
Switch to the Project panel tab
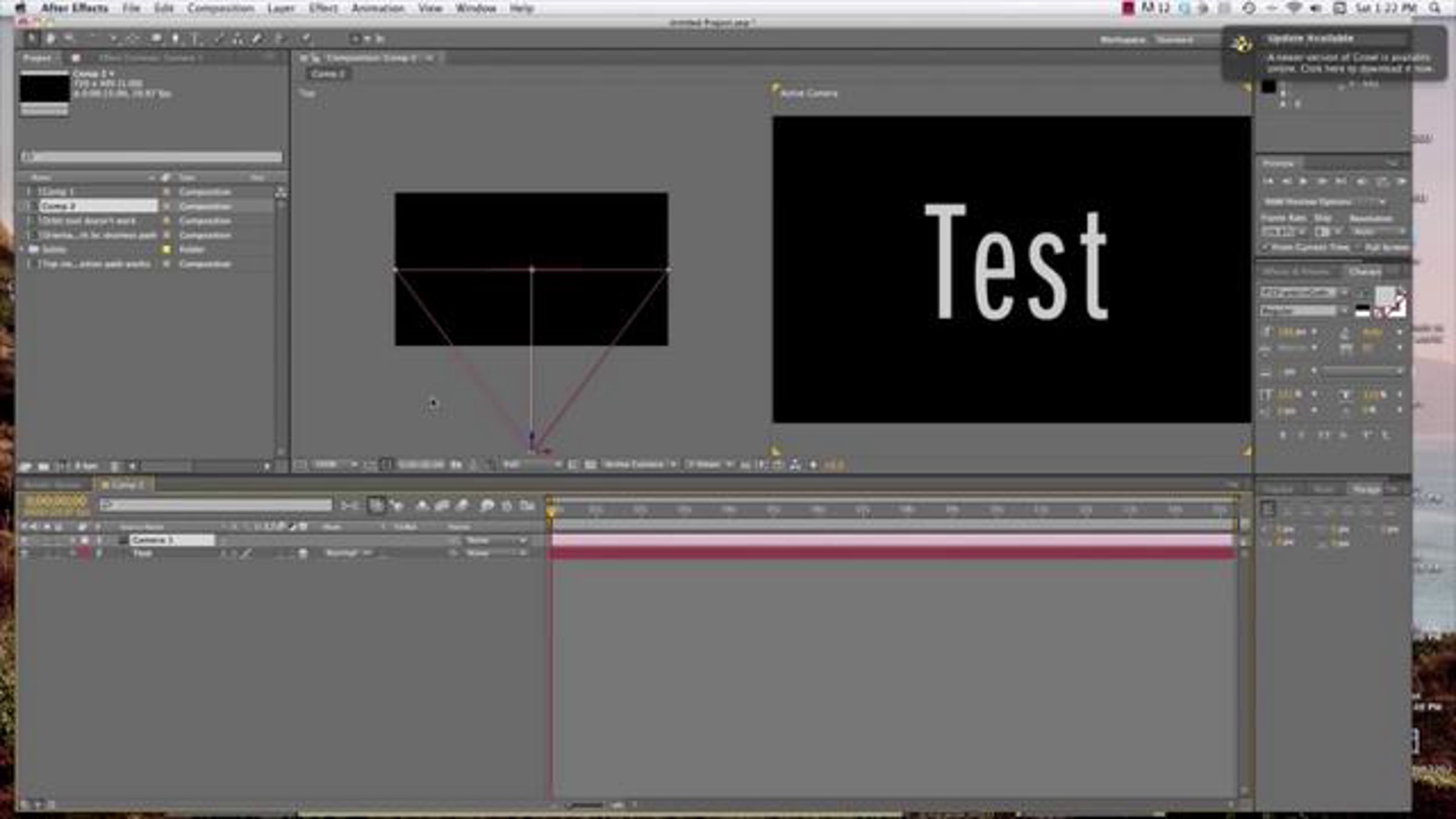click(37, 58)
